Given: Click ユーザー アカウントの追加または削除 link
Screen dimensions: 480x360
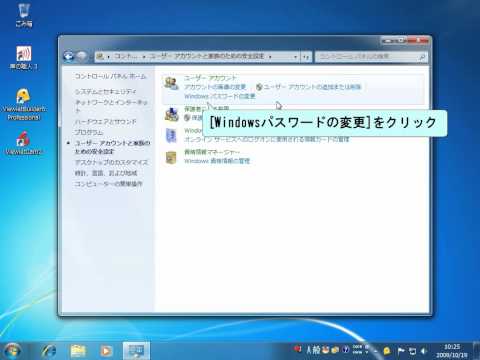Looking at the screenshot, I should (313, 87).
